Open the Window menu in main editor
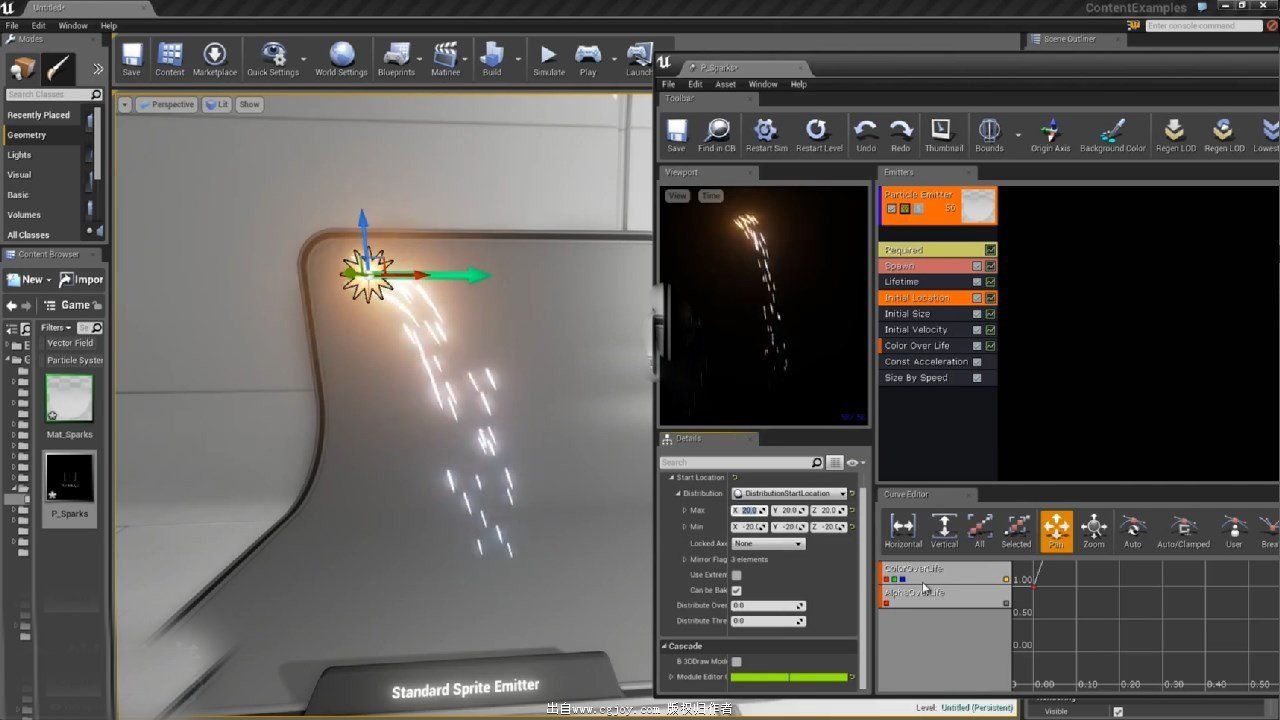 coord(73,25)
